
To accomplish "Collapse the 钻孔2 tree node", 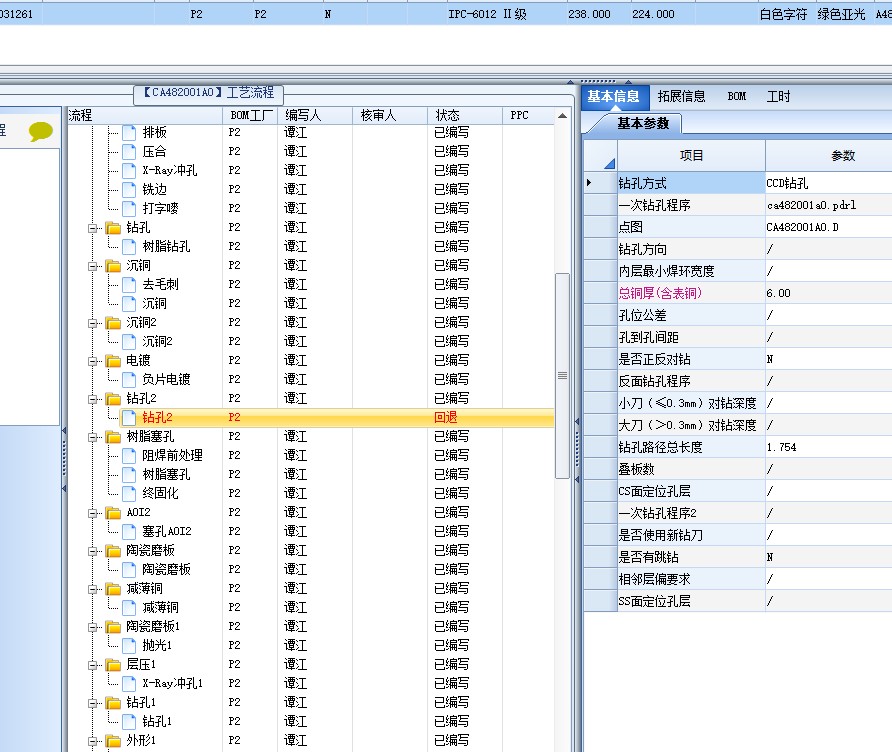I will click(92, 399).
